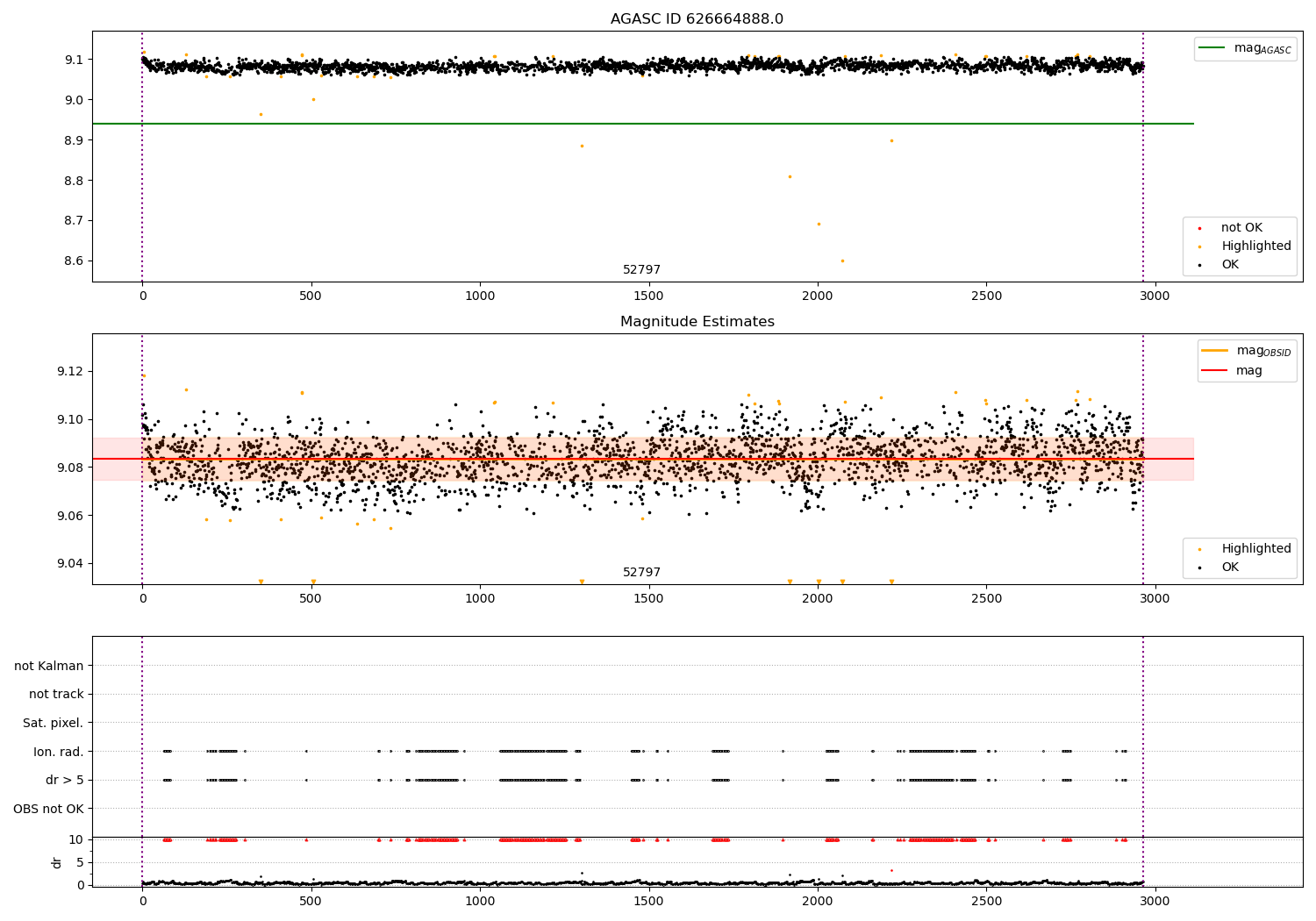The image size is (1316, 921).
Task: Click the 'OBS not OK' flag label
Action: (48, 809)
